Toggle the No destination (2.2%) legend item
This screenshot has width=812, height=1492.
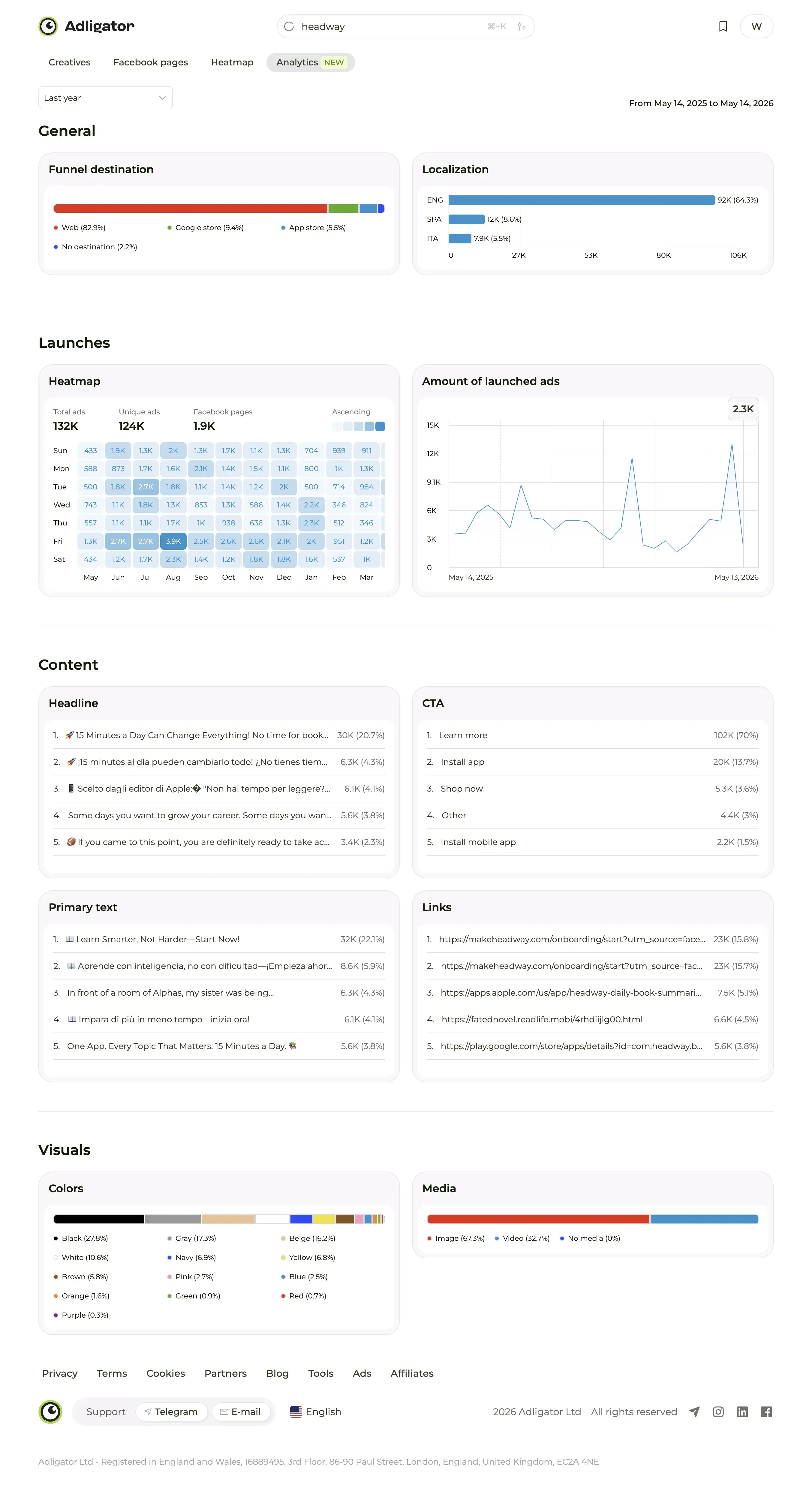click(95, 247)
